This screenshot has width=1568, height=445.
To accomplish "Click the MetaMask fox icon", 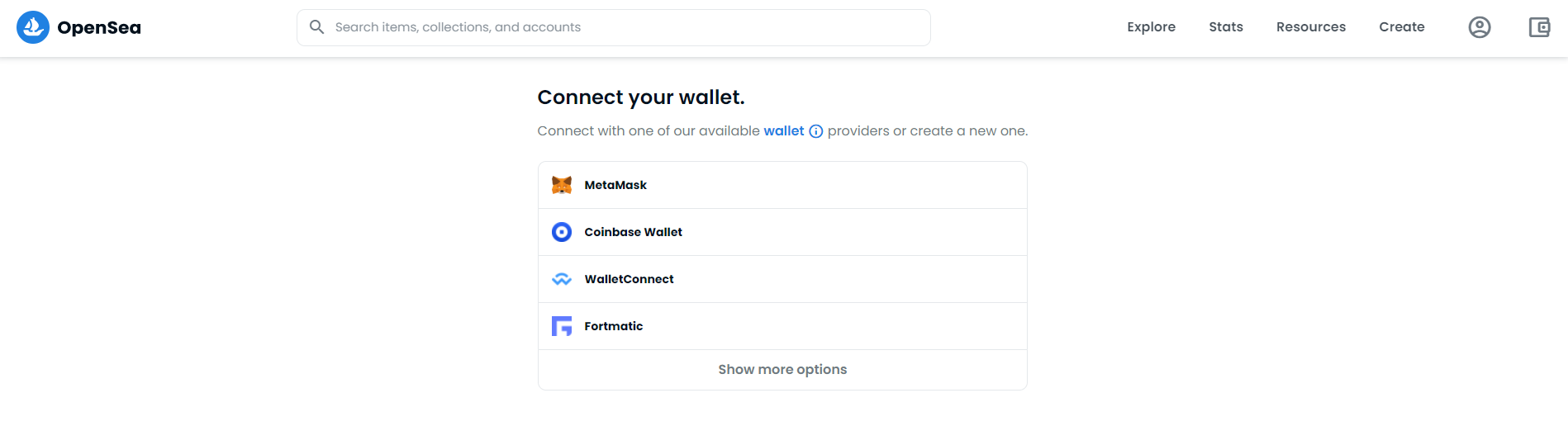I will point(562,185).
